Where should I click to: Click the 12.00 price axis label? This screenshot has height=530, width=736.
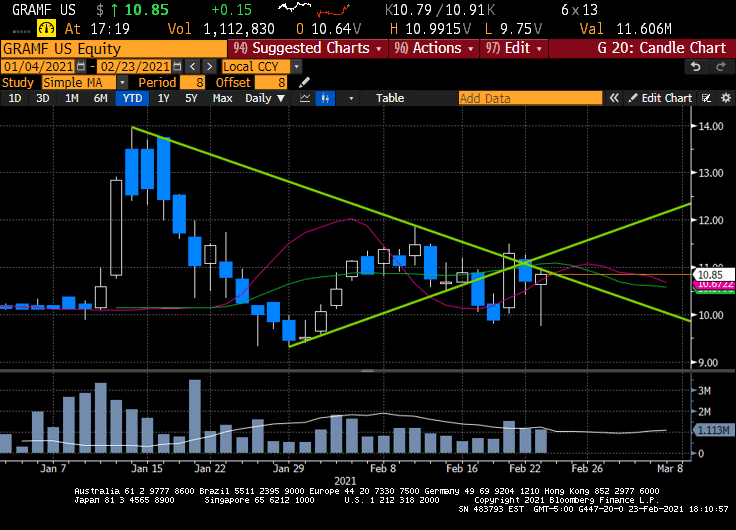pyautogui.click(x=711, y=221)
